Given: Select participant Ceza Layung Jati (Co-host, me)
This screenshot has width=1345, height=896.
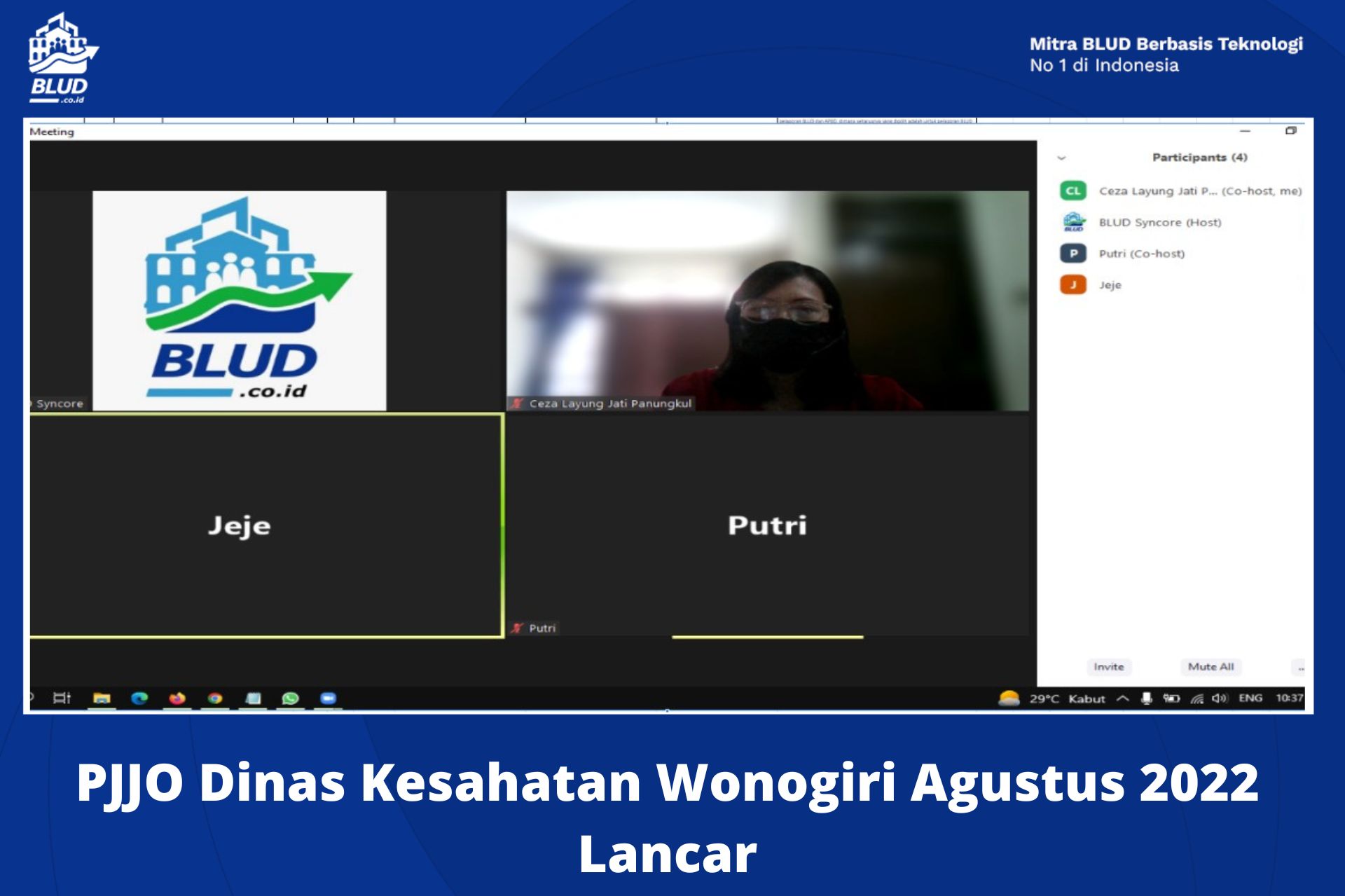Looking at the screenshot, I should pos(1181,191).
